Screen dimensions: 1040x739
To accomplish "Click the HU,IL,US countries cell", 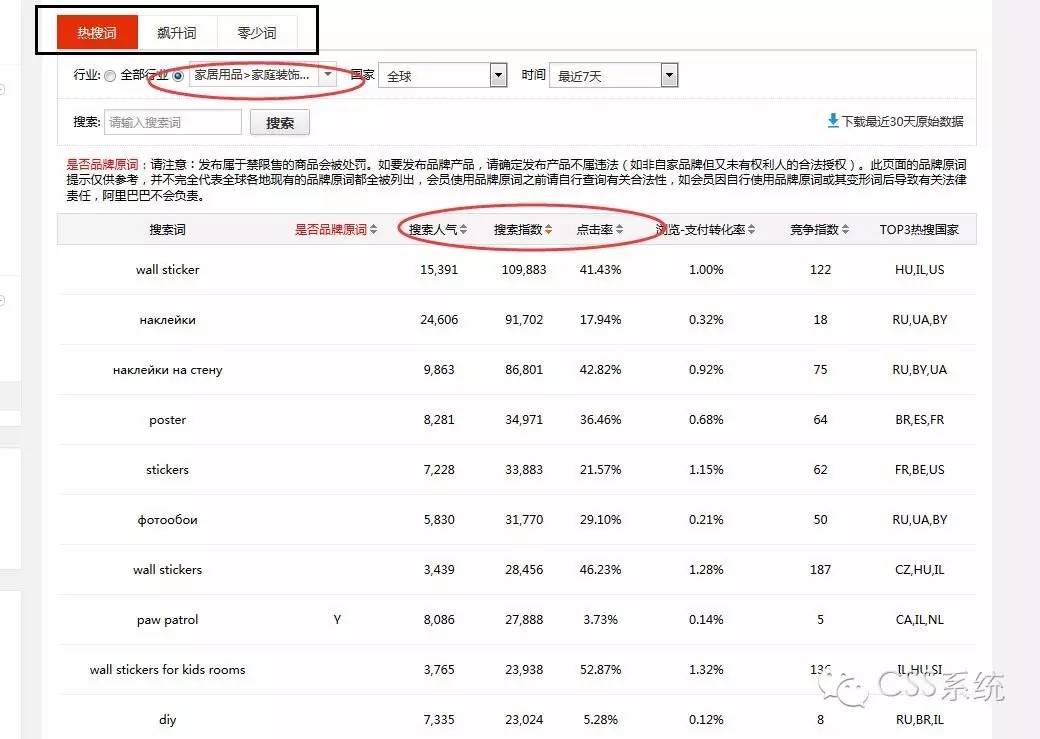I will click(919, 269).
